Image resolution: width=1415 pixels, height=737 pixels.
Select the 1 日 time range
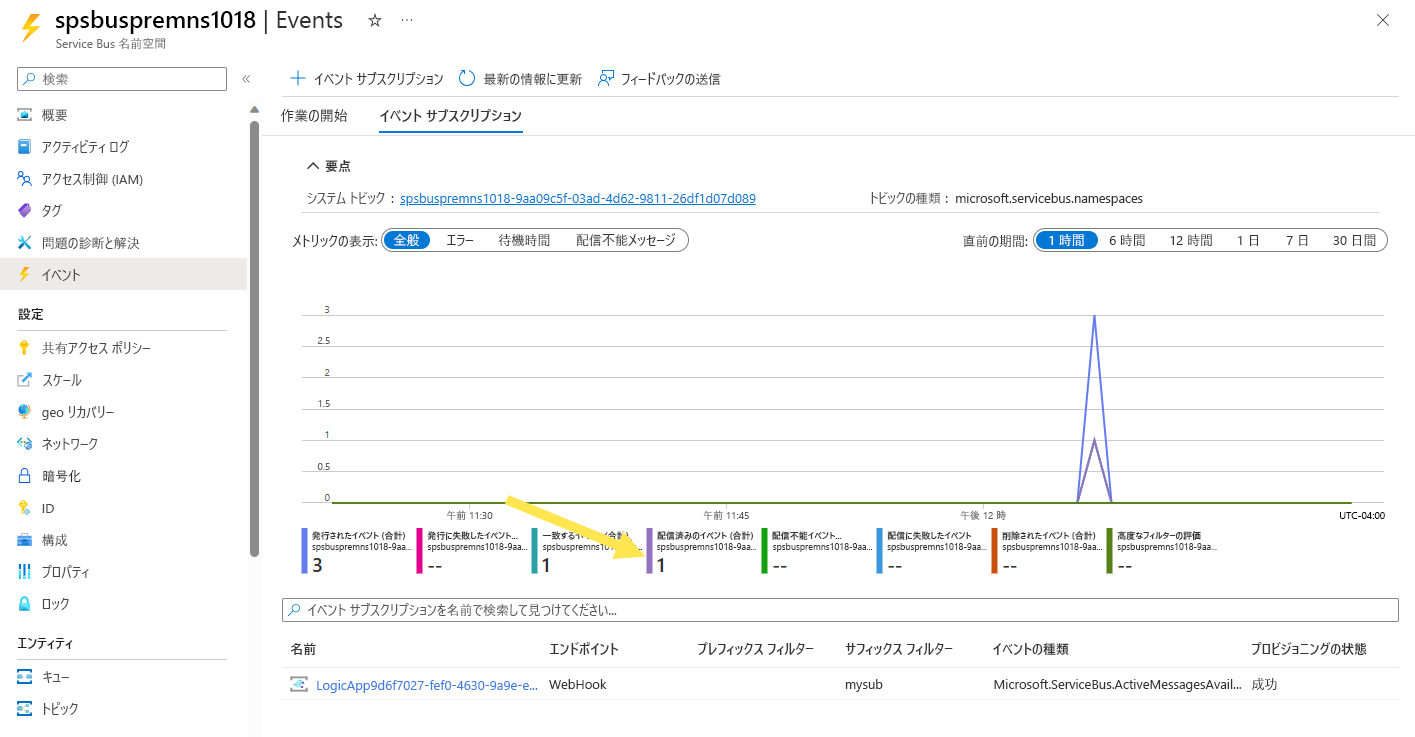click(1248, 240)
